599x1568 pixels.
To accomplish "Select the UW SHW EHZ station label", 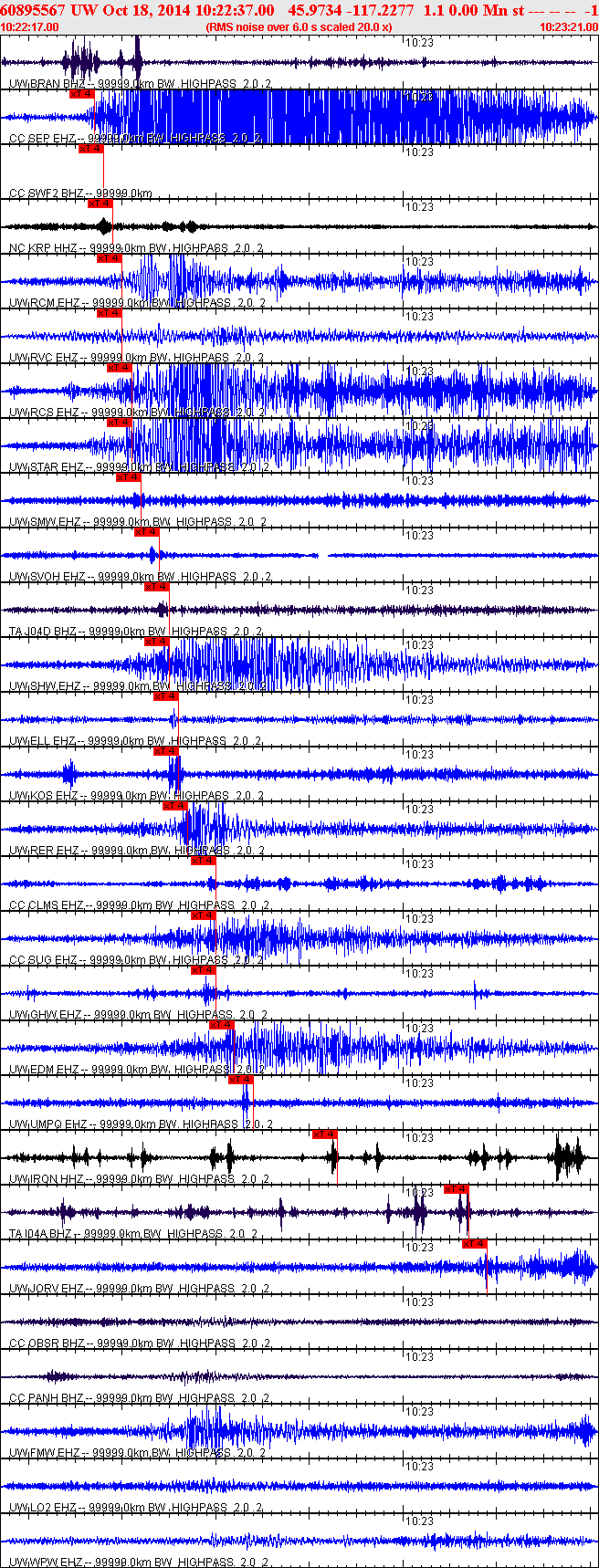I will (x=137, y=686).
